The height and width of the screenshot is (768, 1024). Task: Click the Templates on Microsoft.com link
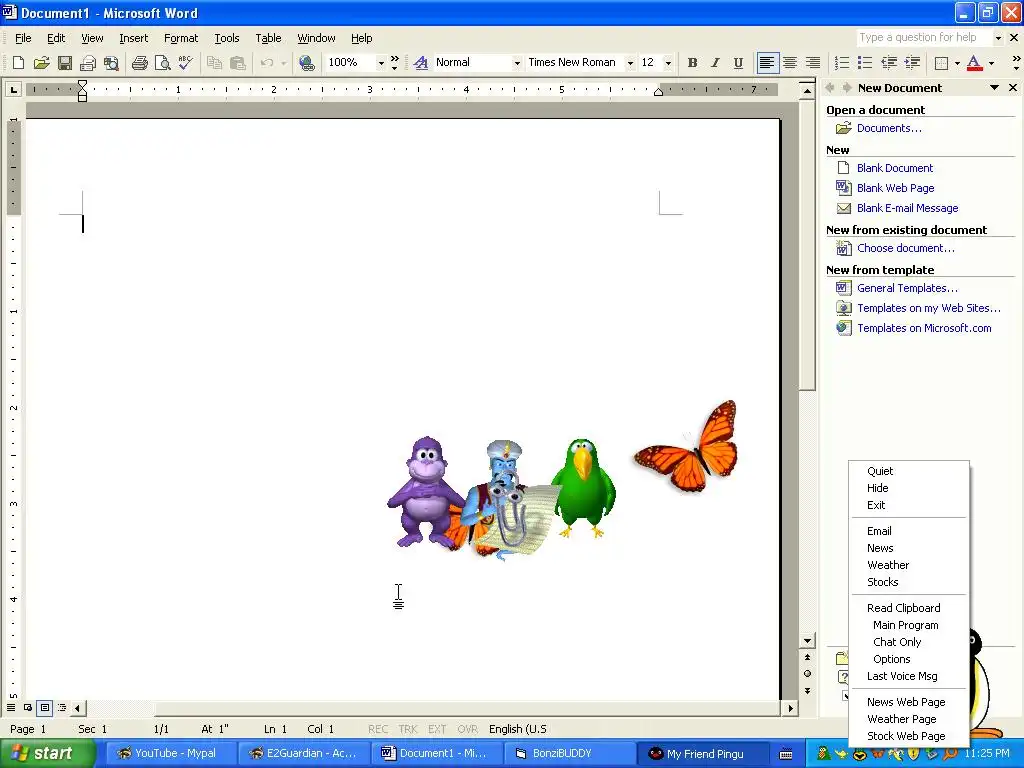click(x=924, y=328)
